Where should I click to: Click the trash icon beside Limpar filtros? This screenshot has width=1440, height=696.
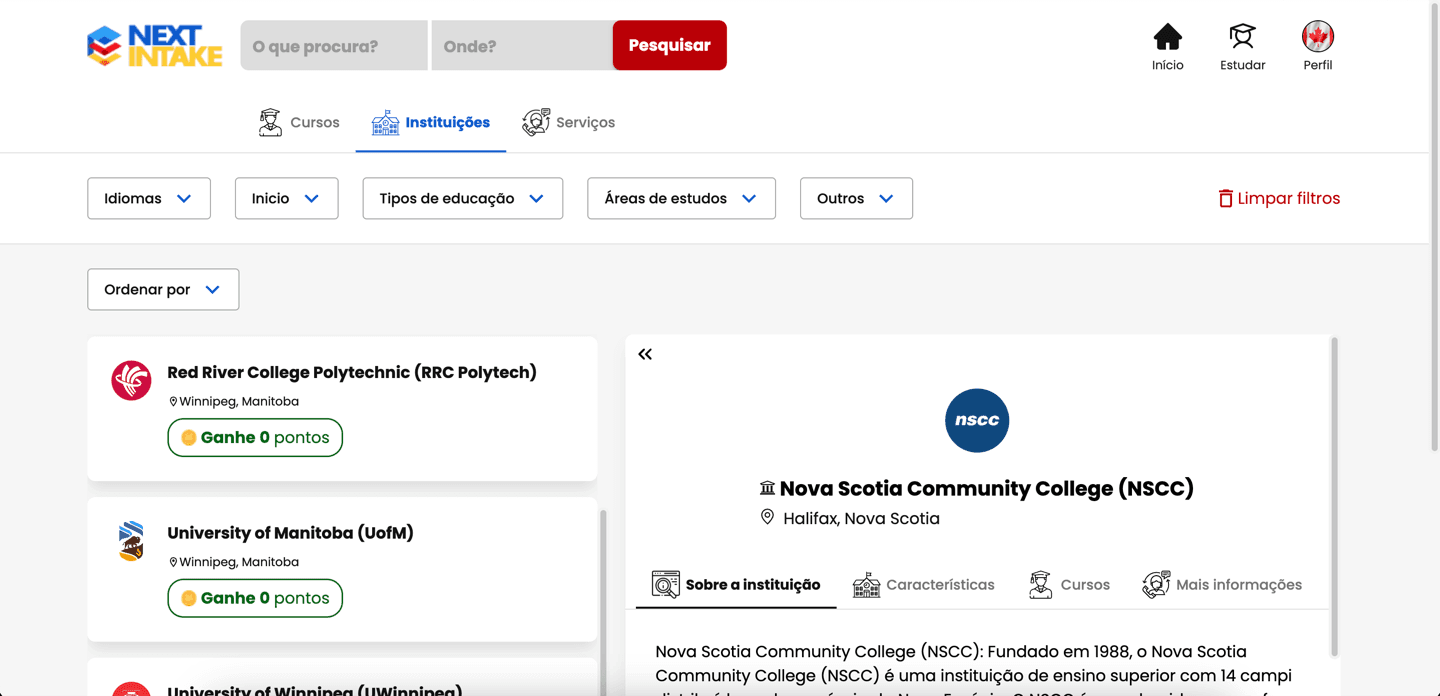(x=1225, y=198)
